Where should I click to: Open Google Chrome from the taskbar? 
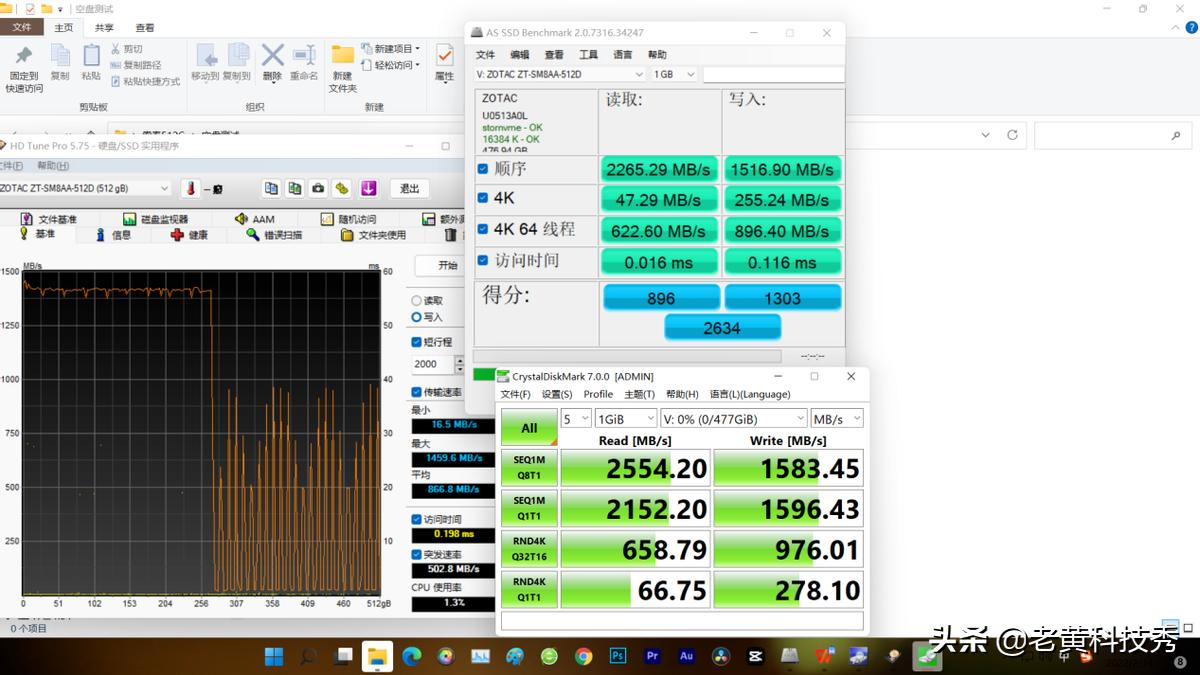tap(584, 656)
